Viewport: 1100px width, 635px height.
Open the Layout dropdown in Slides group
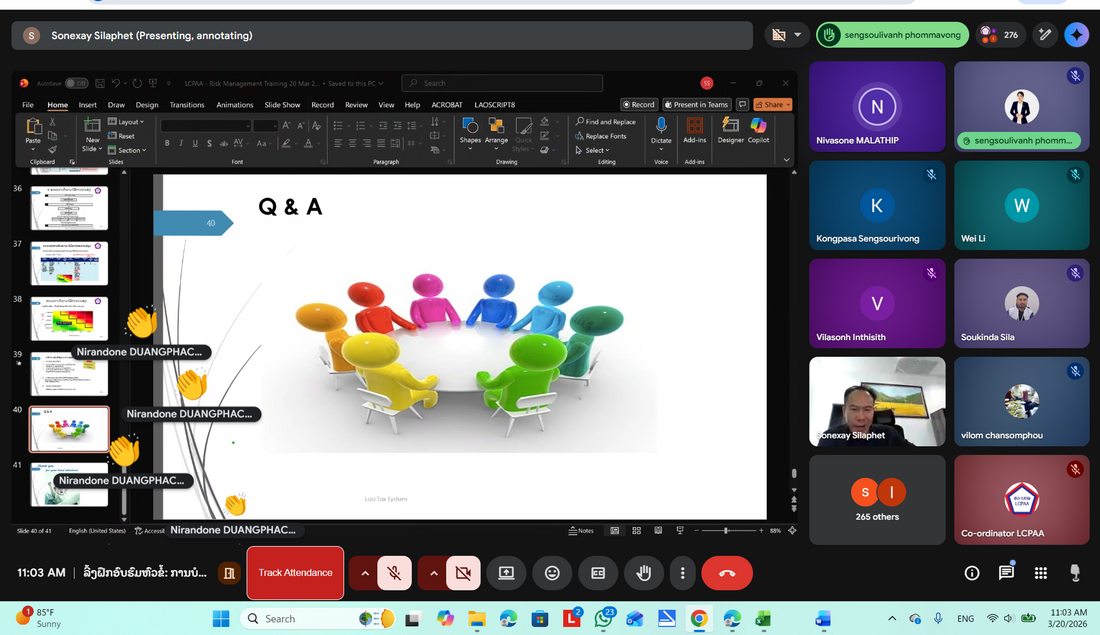(126, 121)
